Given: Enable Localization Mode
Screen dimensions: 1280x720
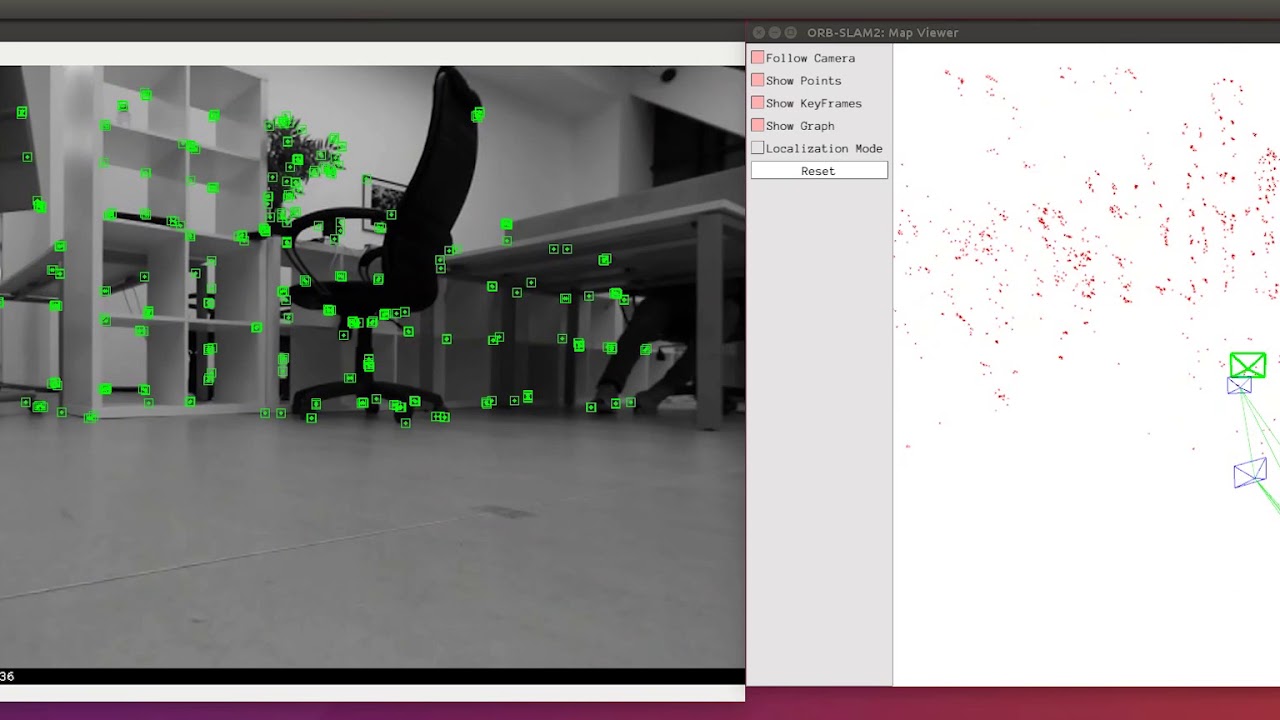Looking at the screenshot, I should point(758,148).
